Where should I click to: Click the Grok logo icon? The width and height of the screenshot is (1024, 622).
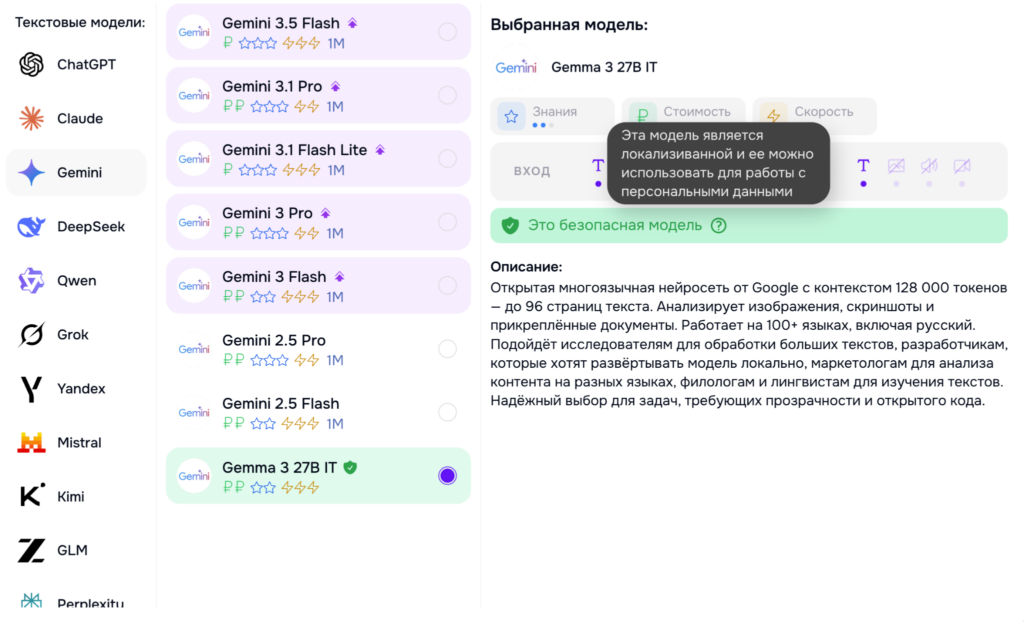(31, 335)
